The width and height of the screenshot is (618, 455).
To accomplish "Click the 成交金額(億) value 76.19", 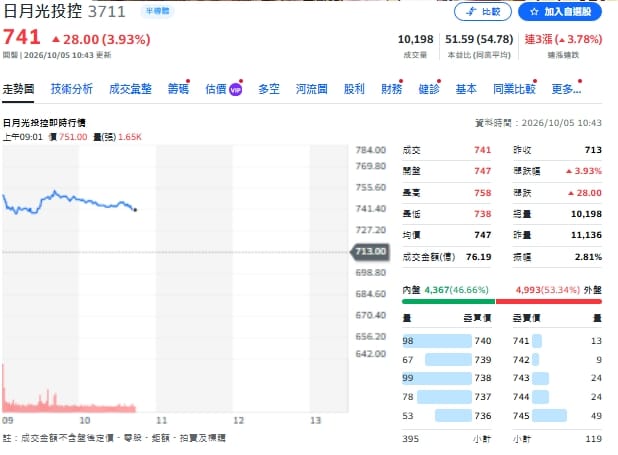I will pos(478,257).
